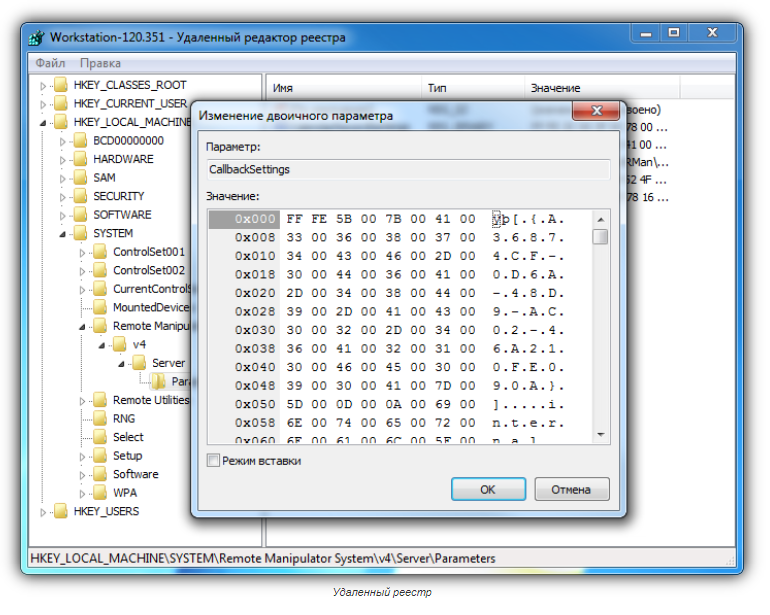Click the registry editor title bar icon

36,38
